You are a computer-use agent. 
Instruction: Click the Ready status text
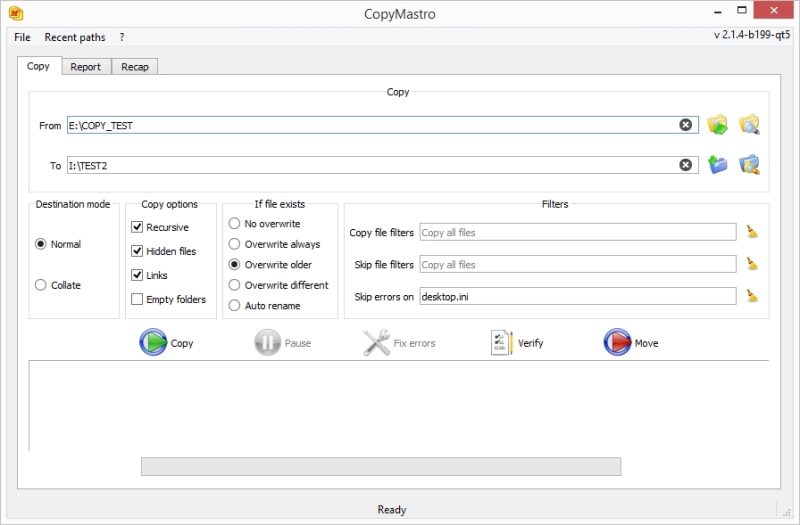tap(392, 509)
